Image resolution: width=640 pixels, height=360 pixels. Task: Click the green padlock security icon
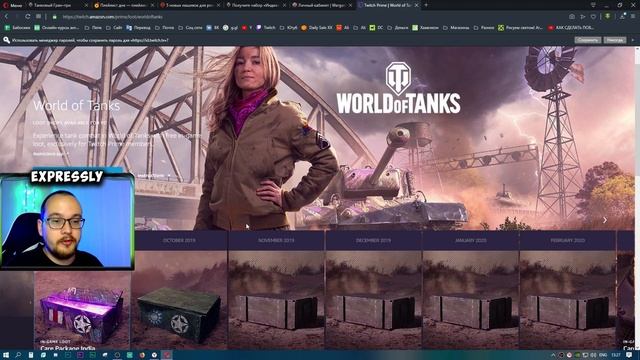(54, 17)
